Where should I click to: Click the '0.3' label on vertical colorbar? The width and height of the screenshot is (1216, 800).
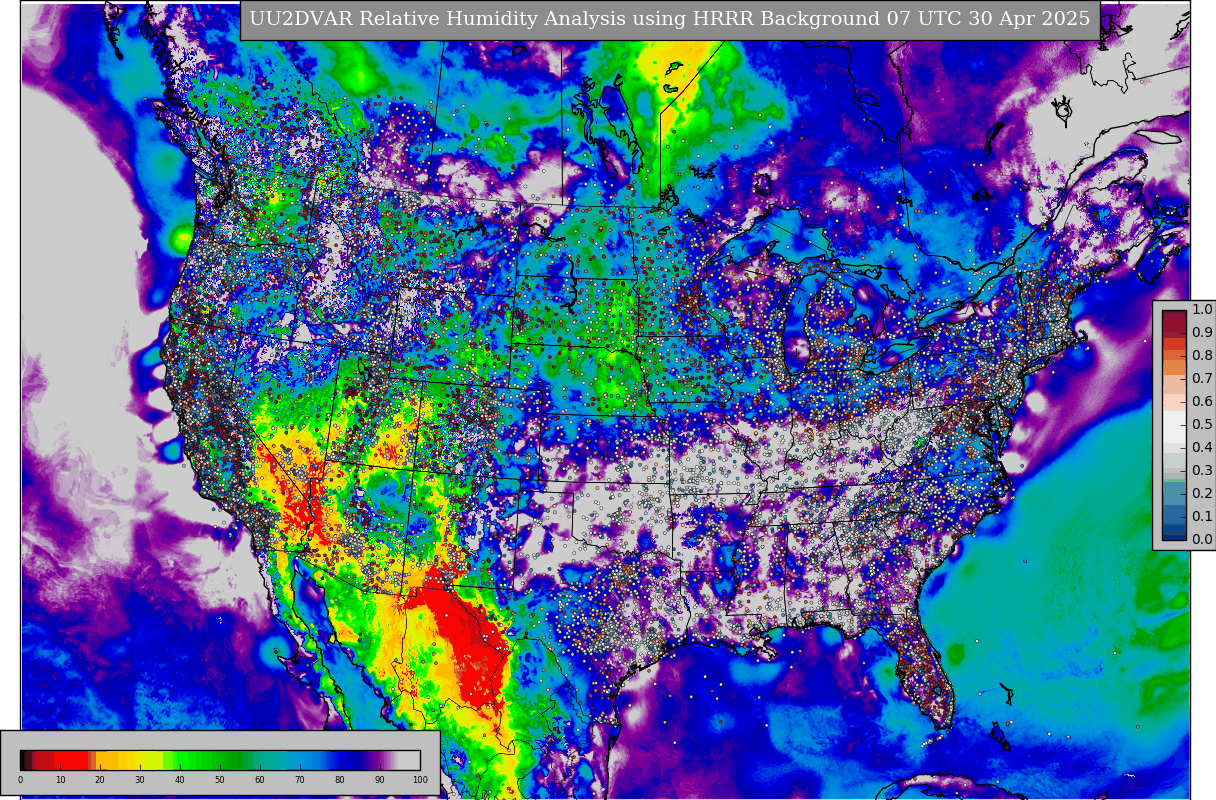(1202, 471)
